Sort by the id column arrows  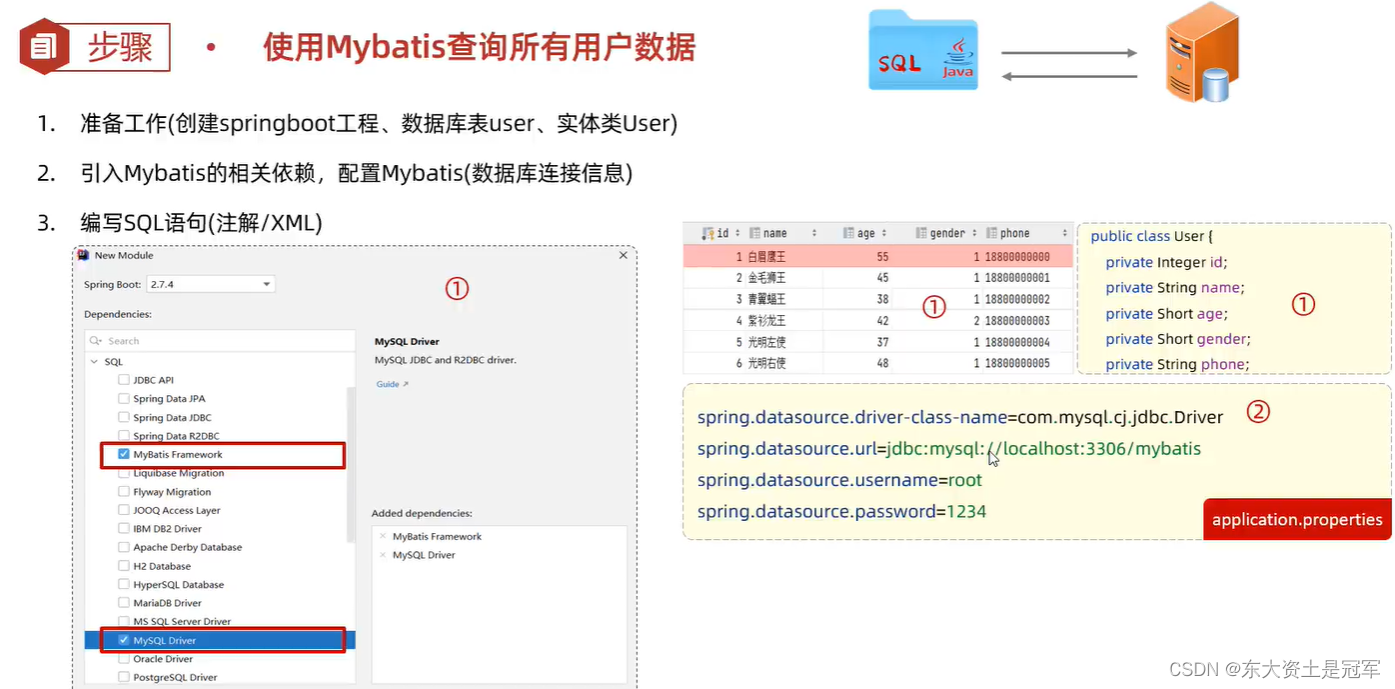pyautogui.click(x=739, y=233)
